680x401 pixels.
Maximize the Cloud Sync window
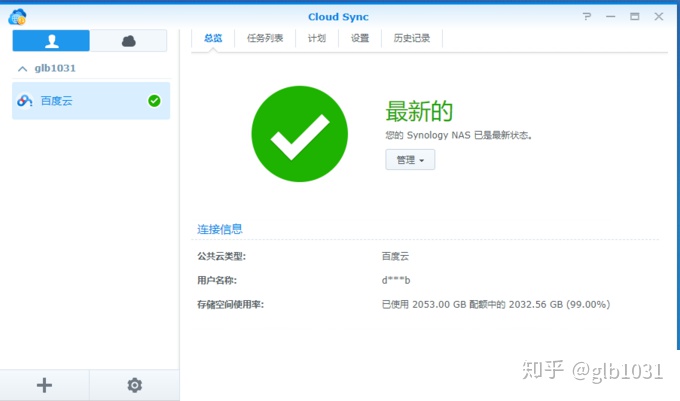[634, 16]
